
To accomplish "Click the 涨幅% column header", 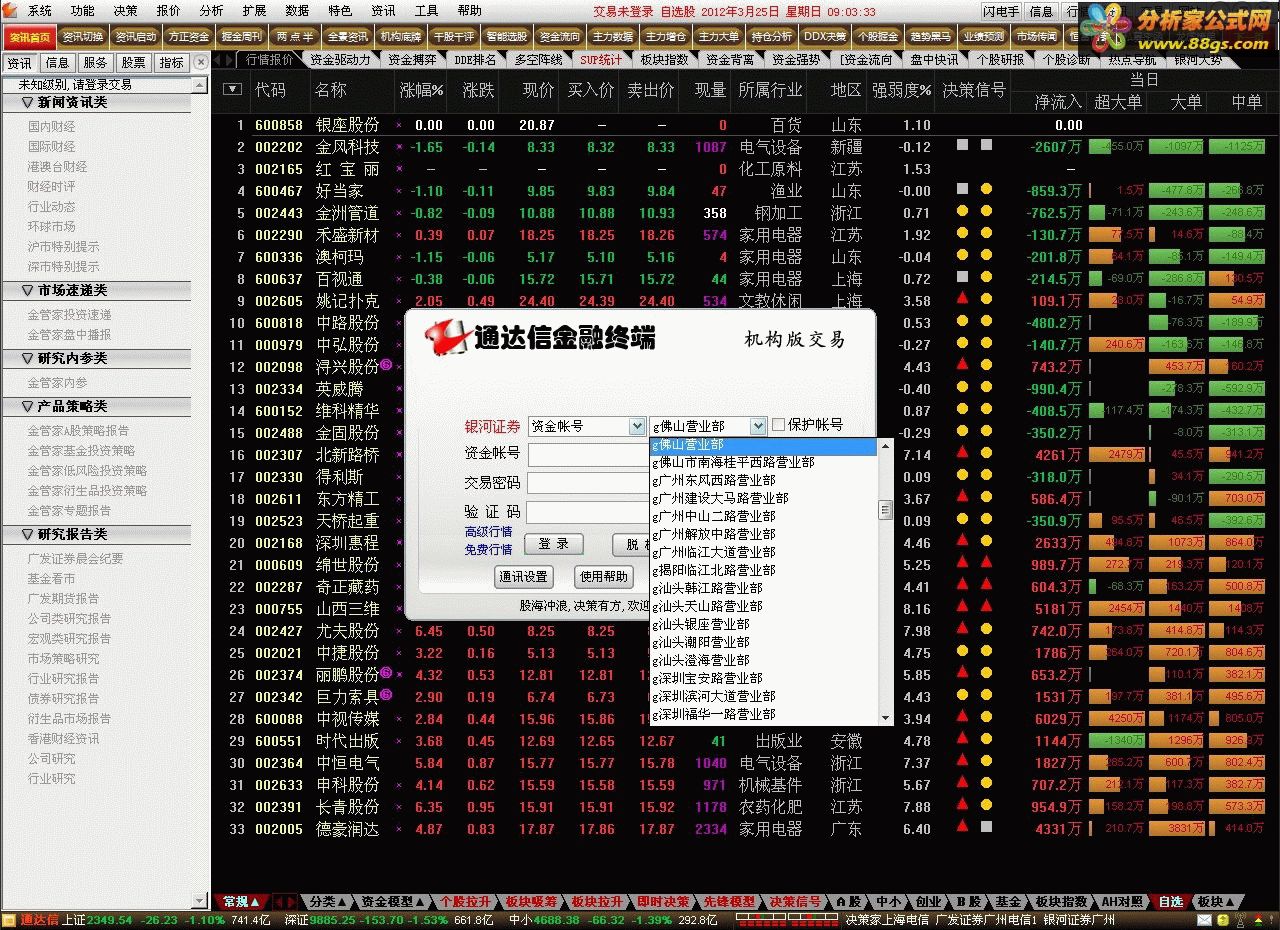I will [420, 90].
